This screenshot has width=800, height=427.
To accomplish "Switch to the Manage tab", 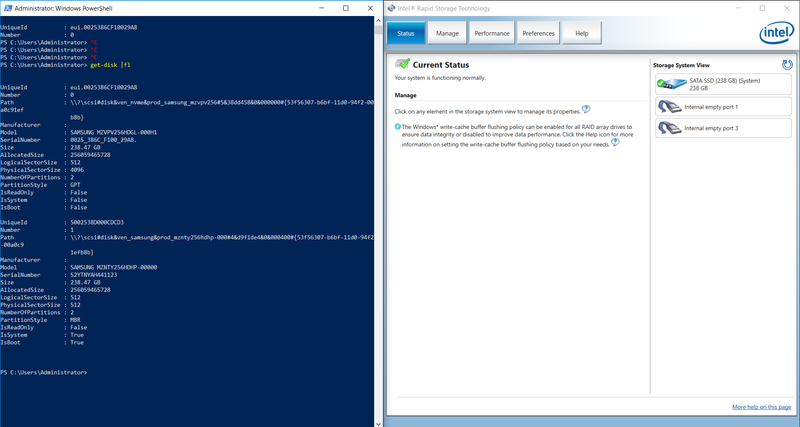I will 447,33.
